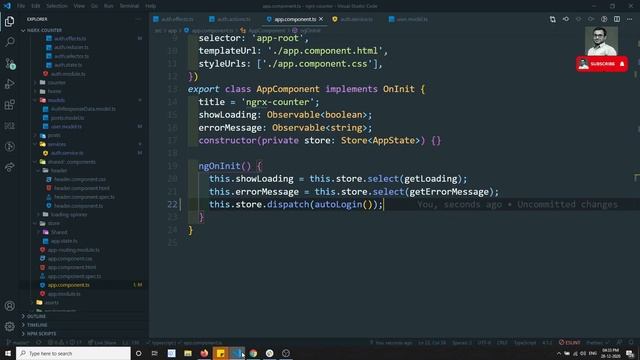
Task: Open auth.module.ts in explorer
Action: [68, 74]
